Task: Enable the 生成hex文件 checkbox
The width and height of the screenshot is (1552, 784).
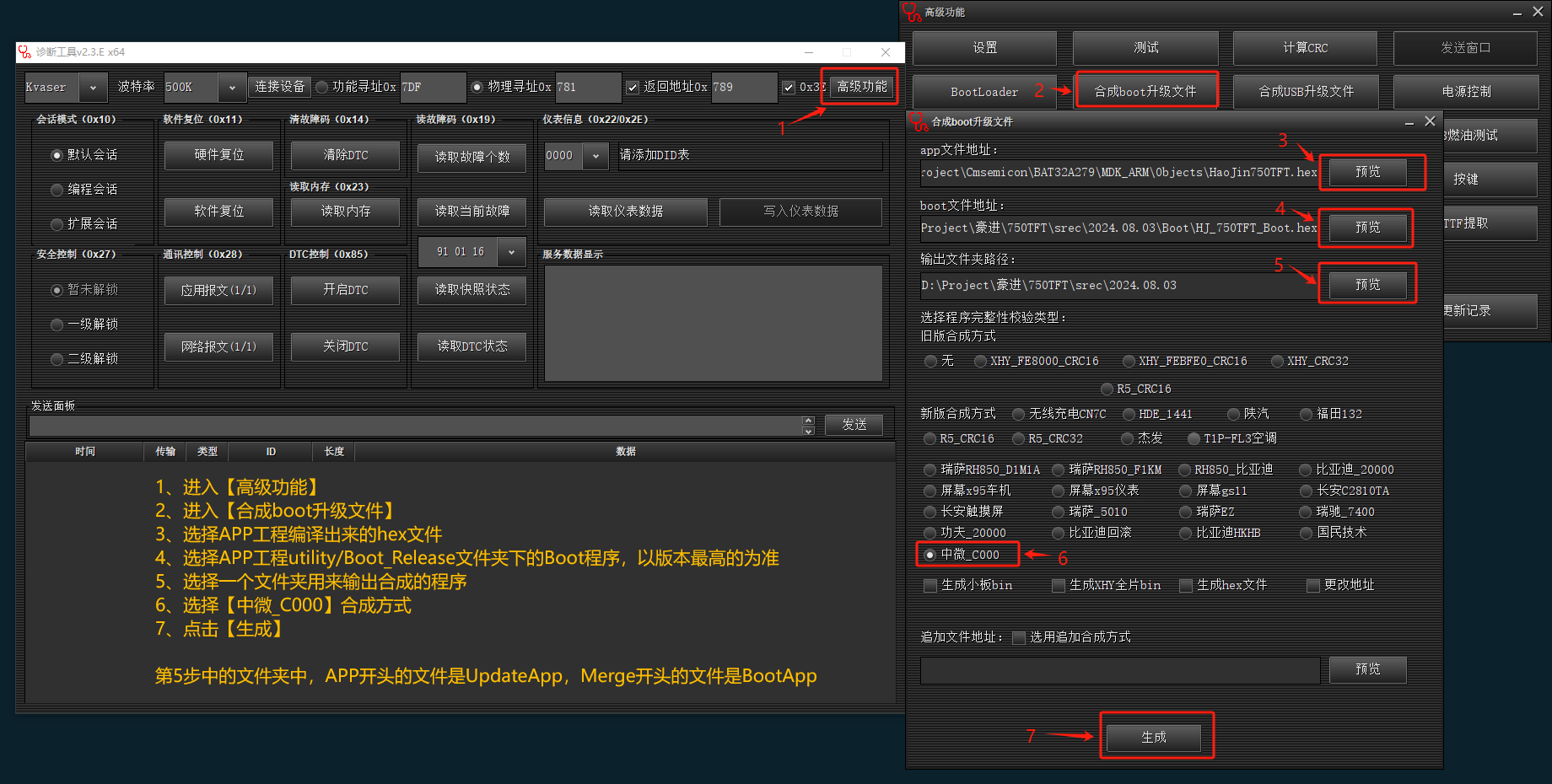Action: click(1186, 585)
